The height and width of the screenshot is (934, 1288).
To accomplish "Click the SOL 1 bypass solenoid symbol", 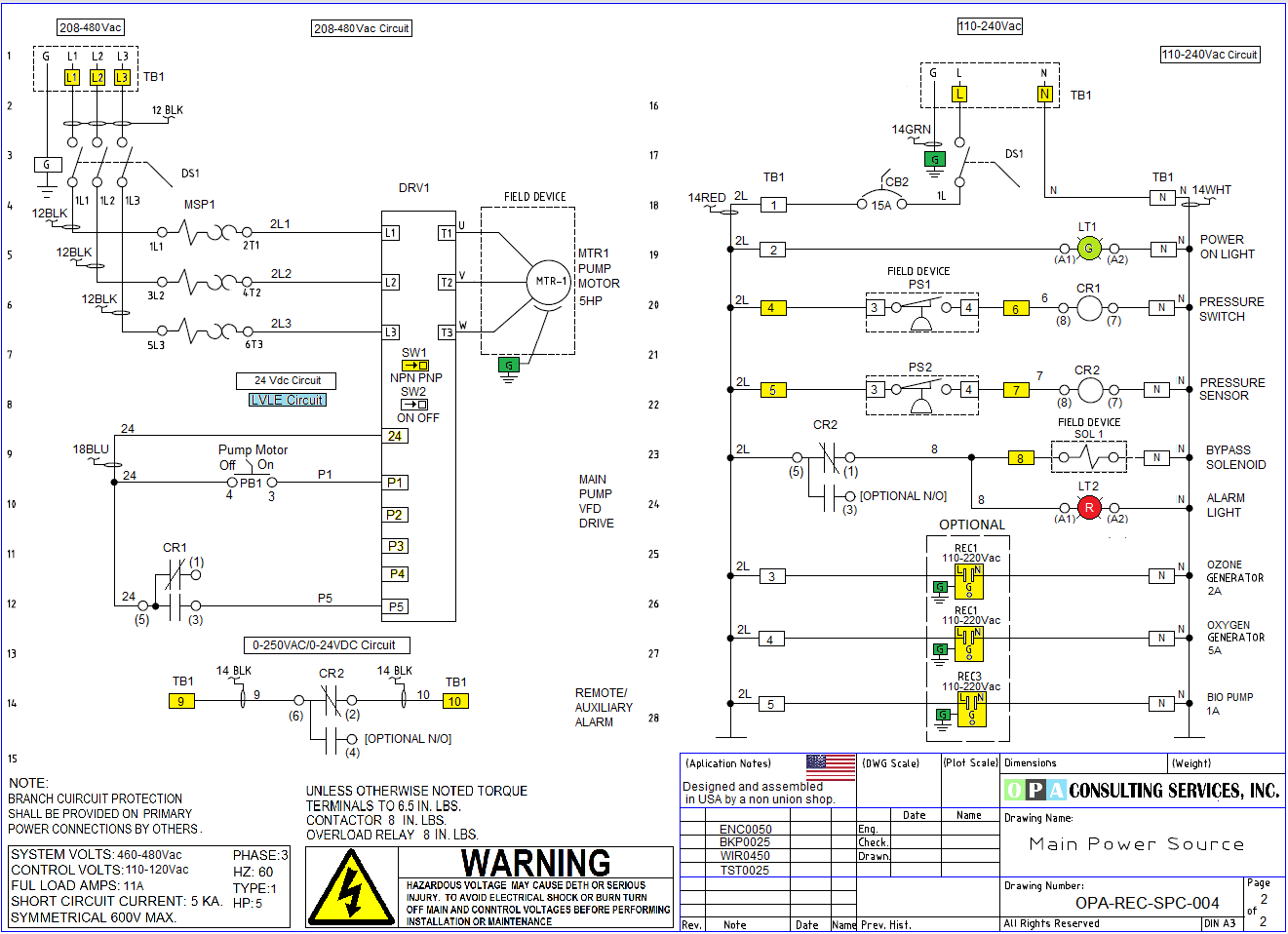I will [x=1088, y=456].
